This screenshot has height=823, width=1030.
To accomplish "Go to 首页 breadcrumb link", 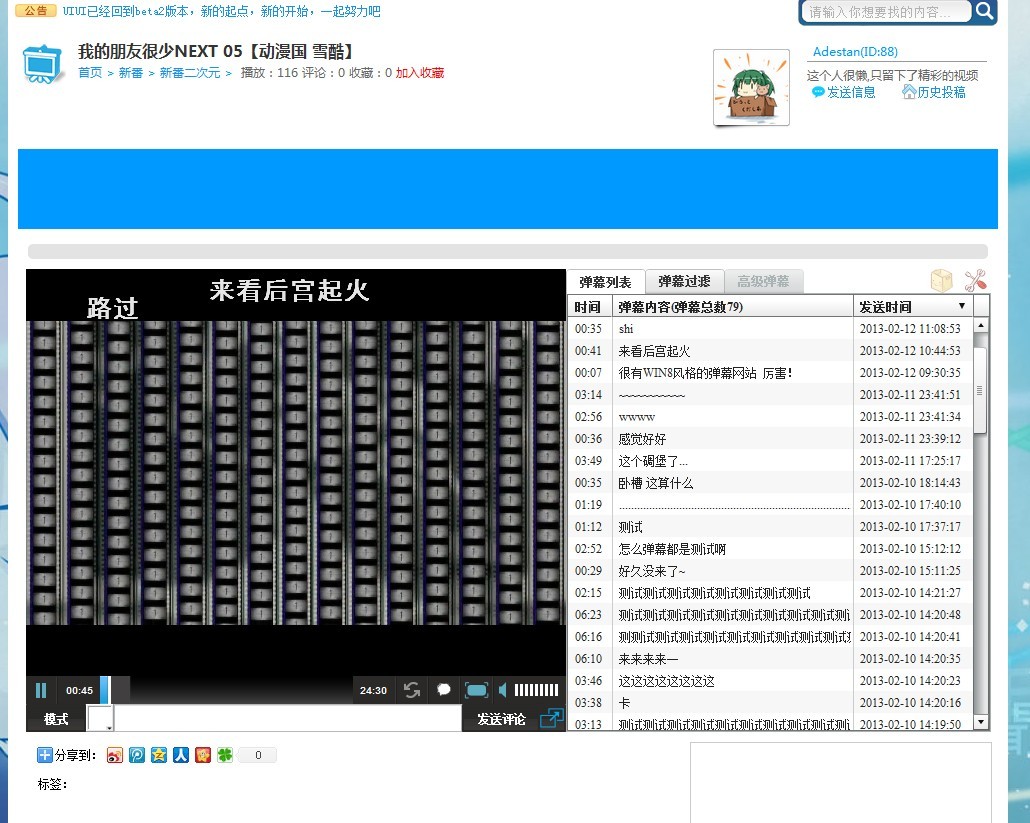I will point(90,73).
